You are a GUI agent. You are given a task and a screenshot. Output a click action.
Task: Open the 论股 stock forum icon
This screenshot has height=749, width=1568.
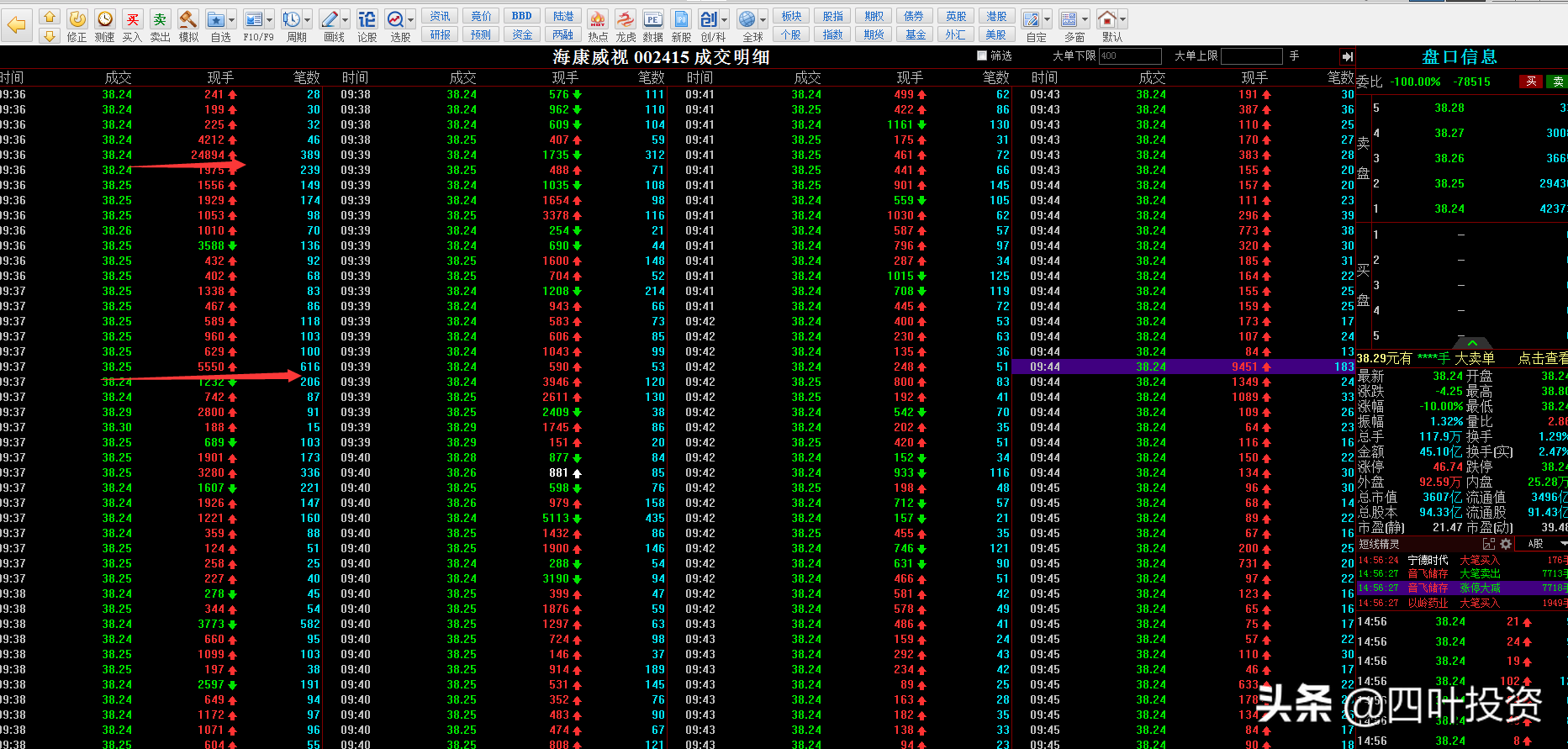point(367,26)
